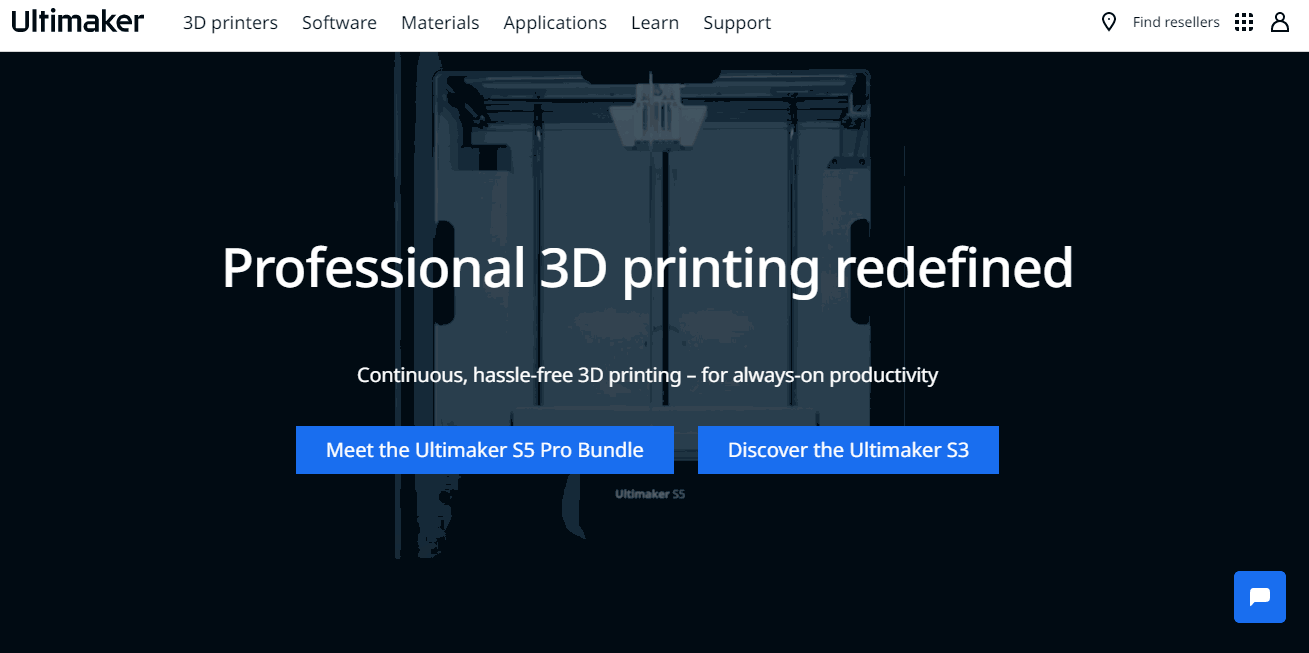This screenshot has height=653, width=1309.
Task: Click the Find resellers link
Action: tap(1176, 22)
